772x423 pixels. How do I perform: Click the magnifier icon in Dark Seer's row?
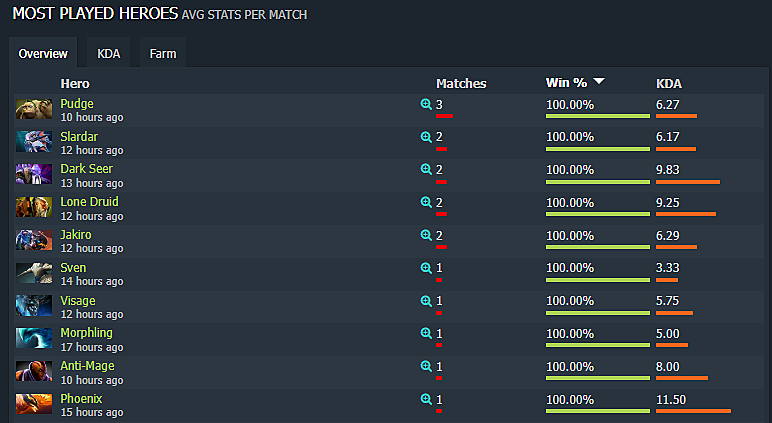pos(426,169)
